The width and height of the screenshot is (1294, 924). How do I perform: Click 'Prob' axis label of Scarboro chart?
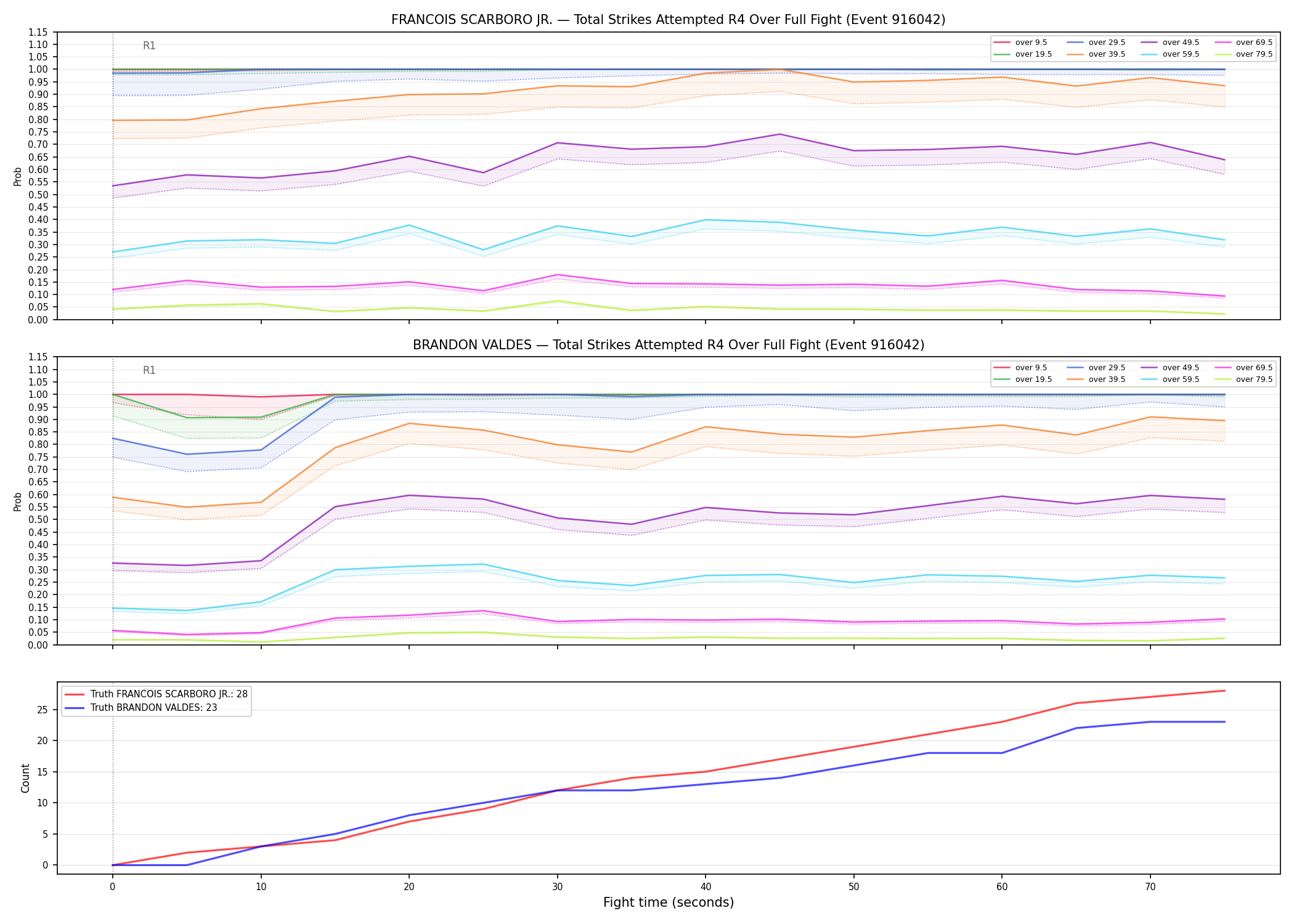tap(18, 176)
